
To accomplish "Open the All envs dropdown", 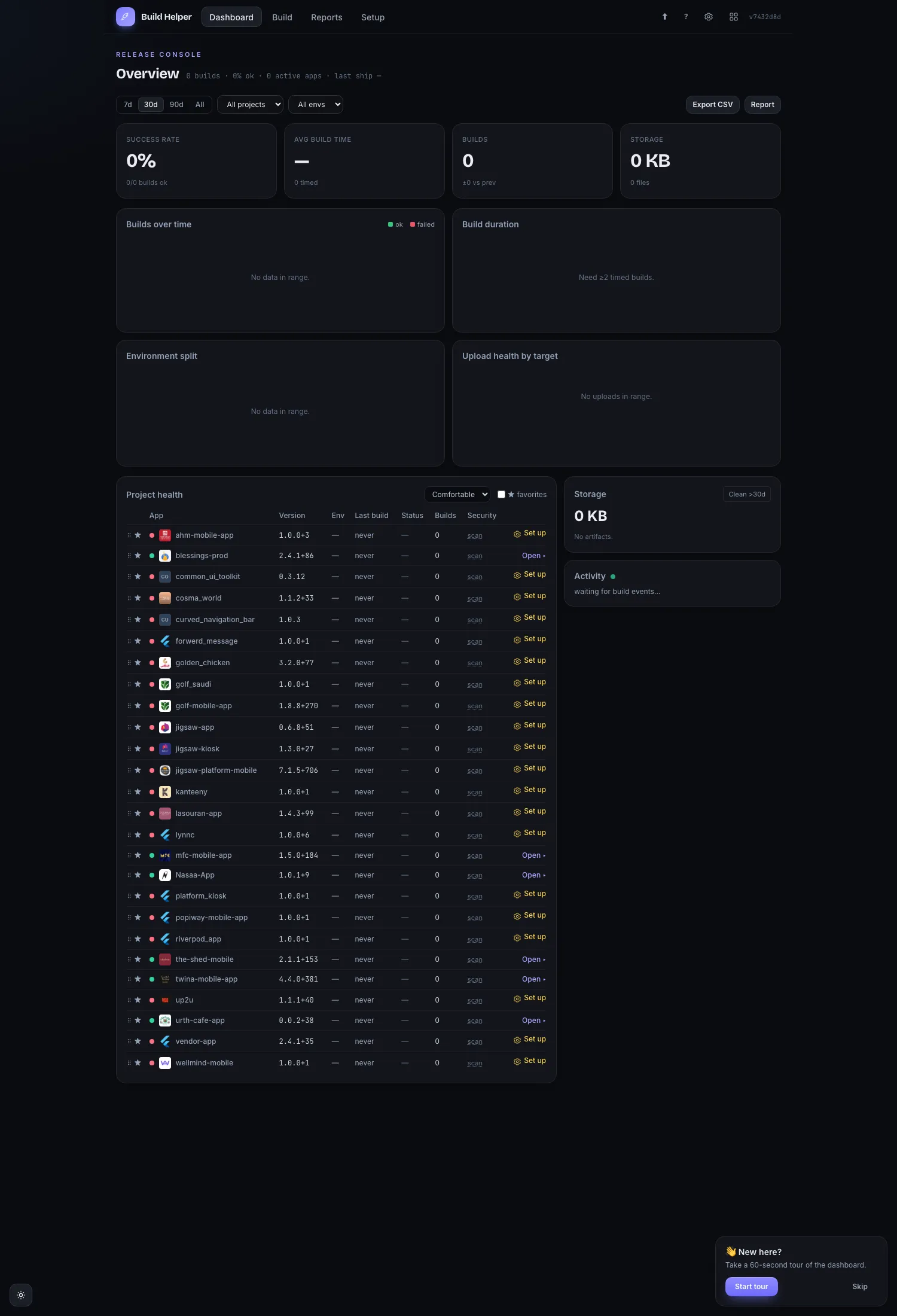I will [316, 105].
